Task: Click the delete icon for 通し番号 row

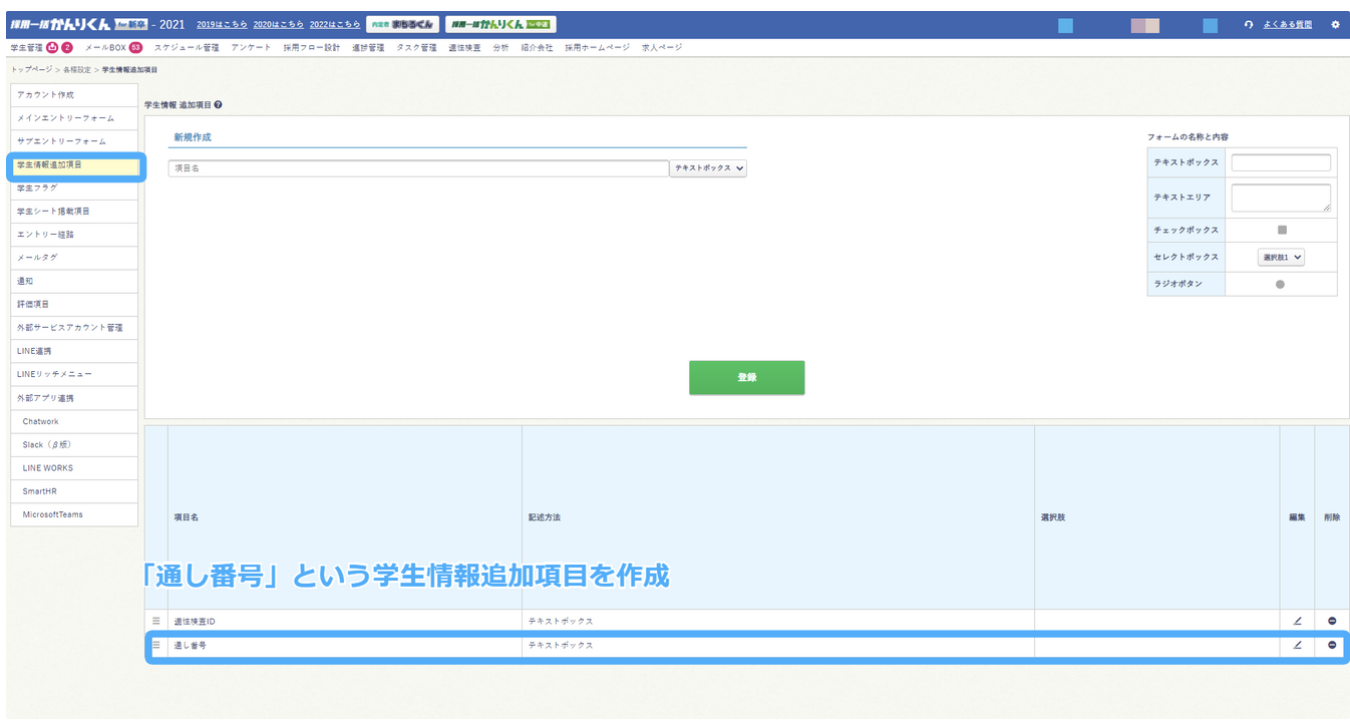Action: pos(1331,646)
